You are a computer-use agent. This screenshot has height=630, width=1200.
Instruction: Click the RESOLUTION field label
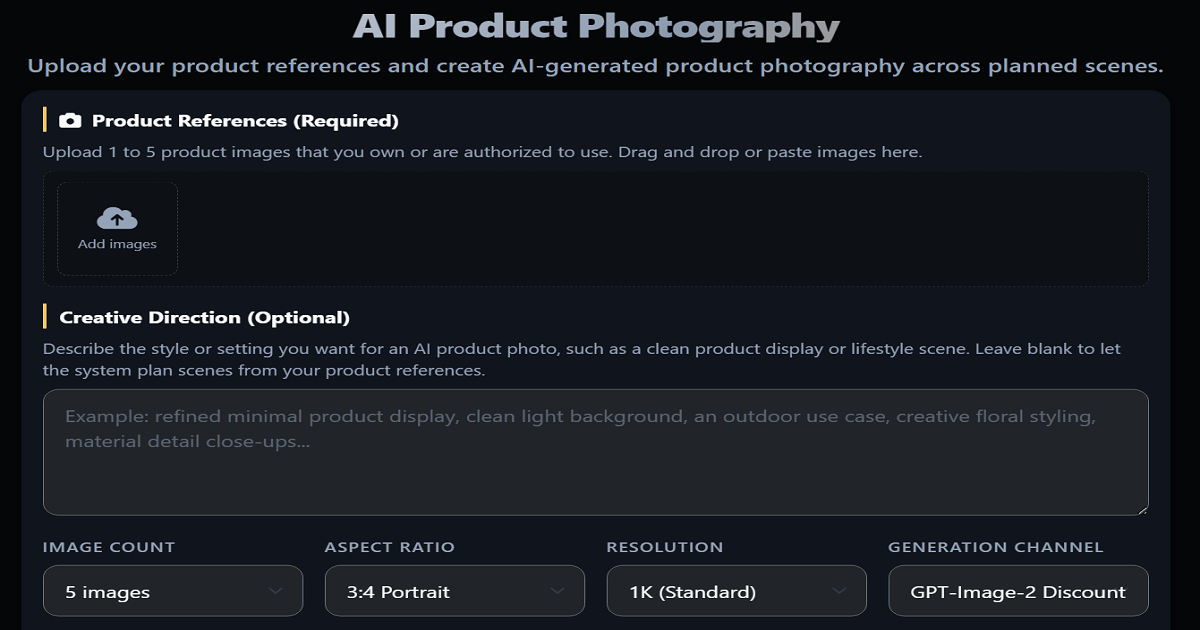(665, 547)
